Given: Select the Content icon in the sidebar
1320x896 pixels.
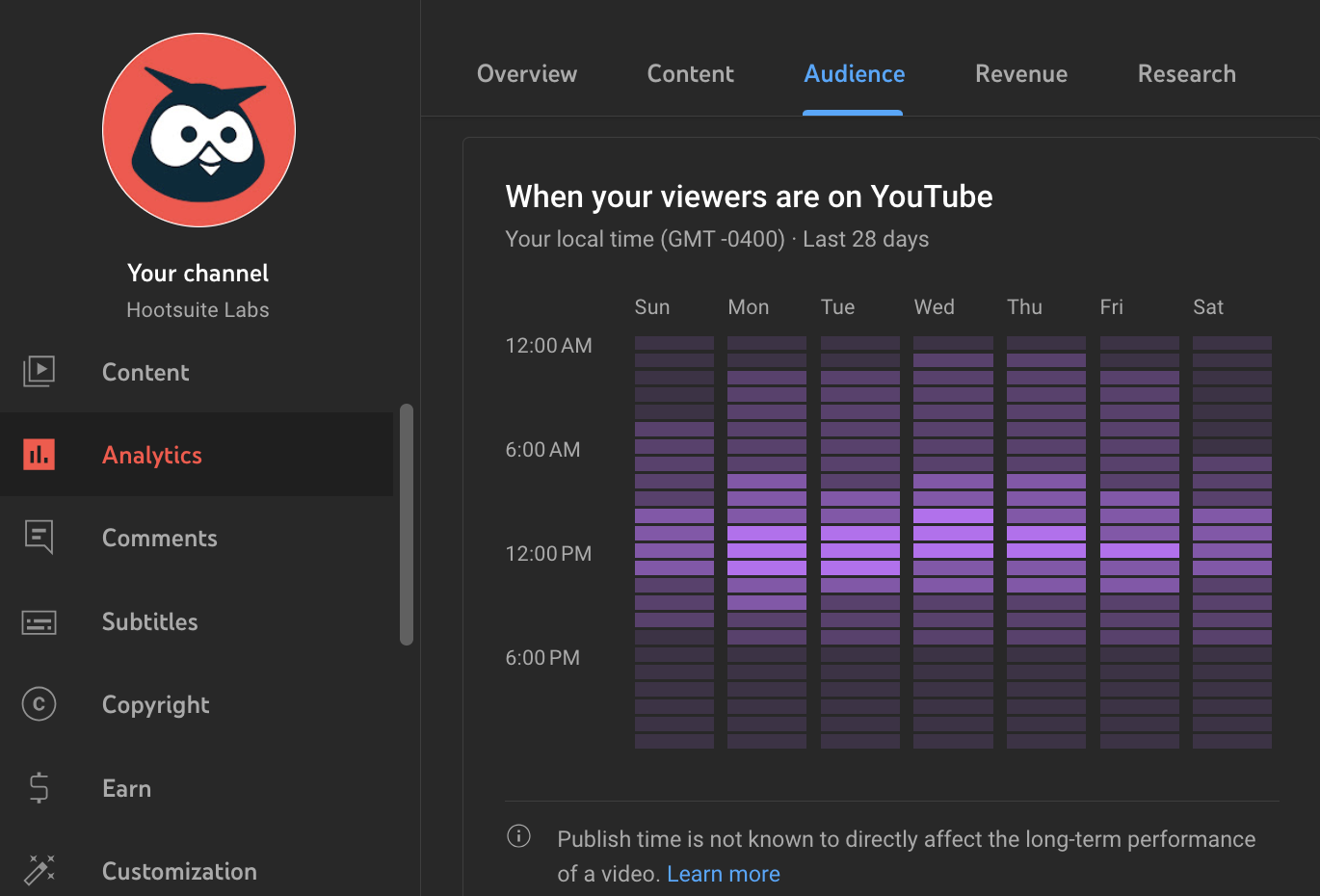Looking at the screenshot, I should 39,371.
